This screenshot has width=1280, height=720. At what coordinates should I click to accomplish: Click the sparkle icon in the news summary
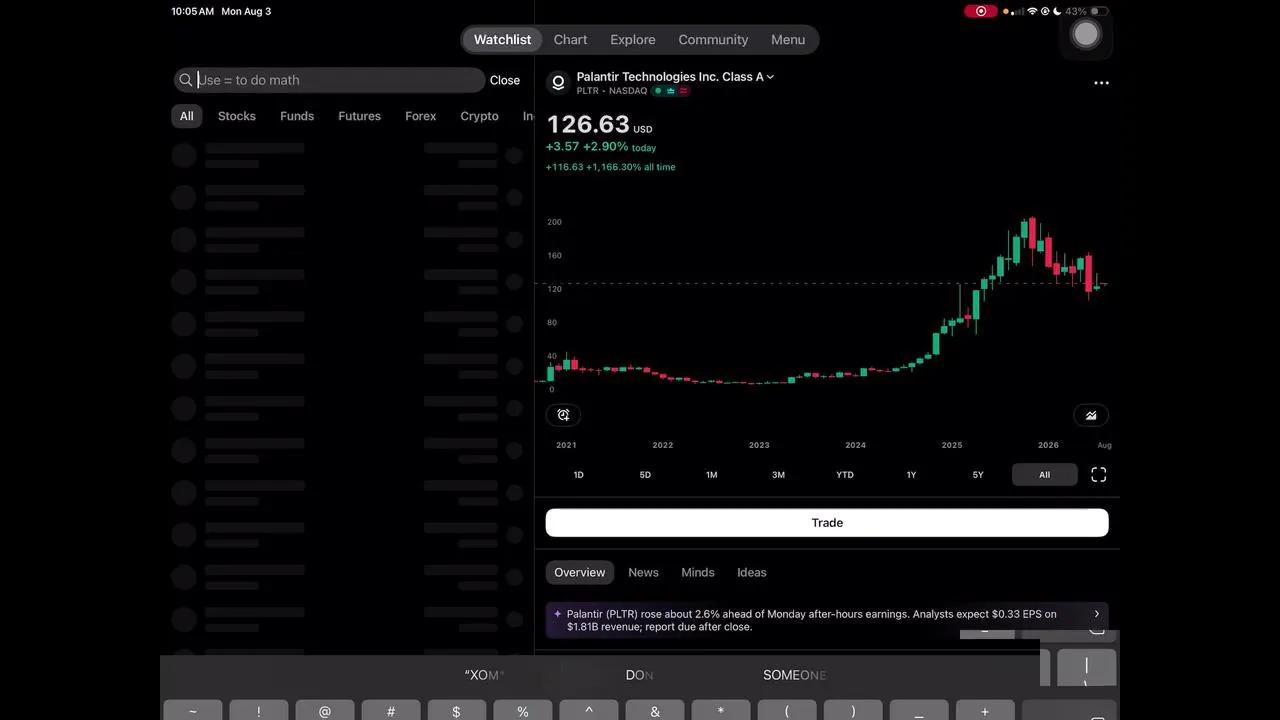(x=557, y=614)
